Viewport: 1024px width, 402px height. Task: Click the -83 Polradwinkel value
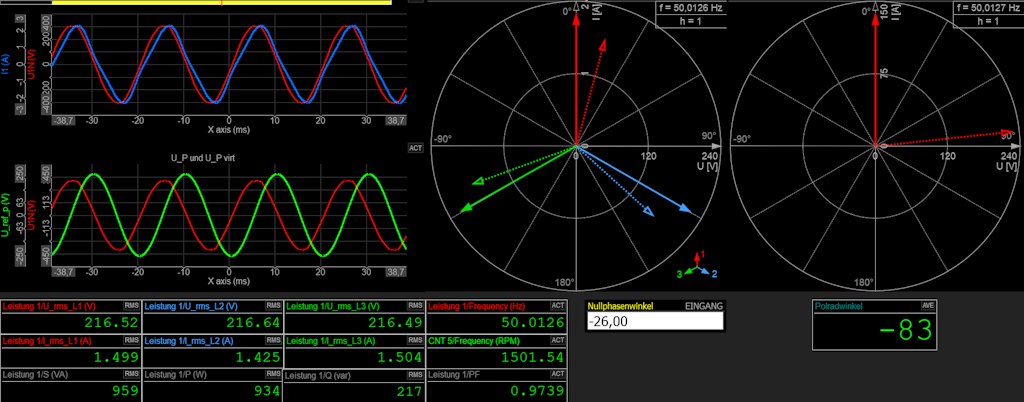point(904,331)
